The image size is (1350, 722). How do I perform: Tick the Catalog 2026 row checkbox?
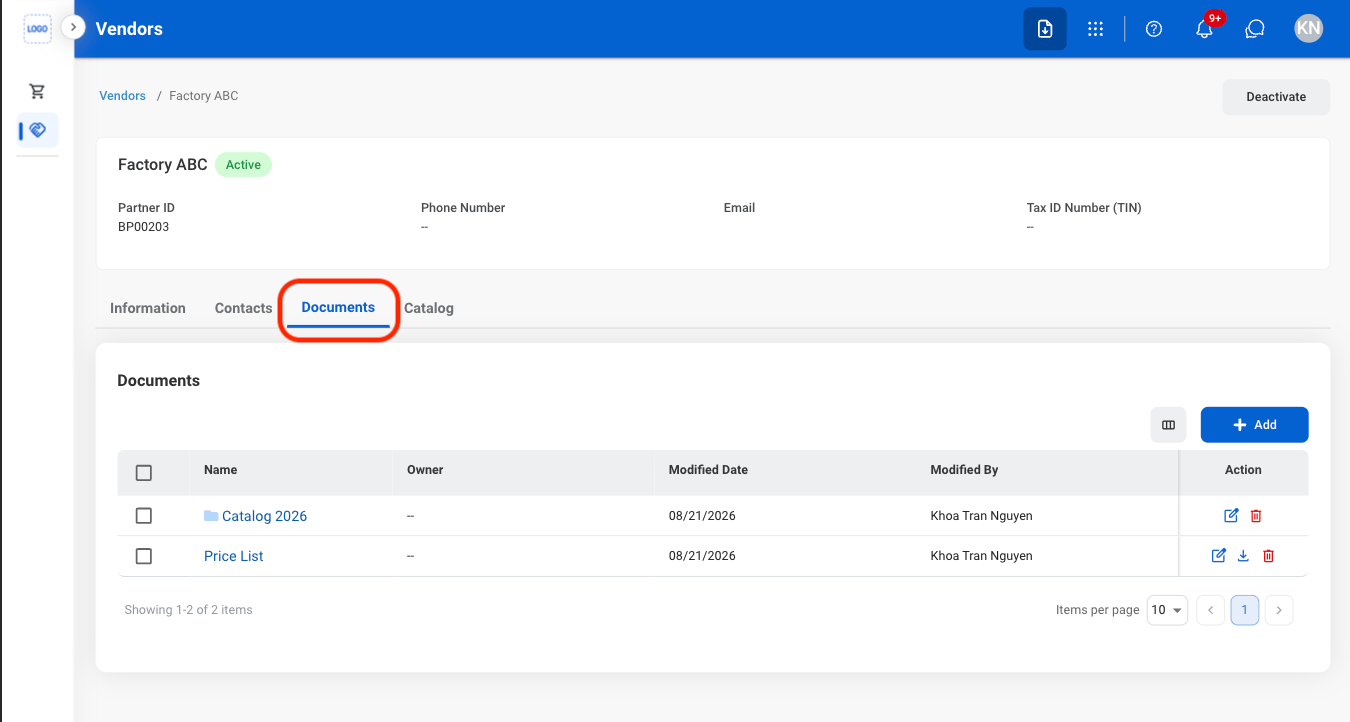tap(144, 516)
